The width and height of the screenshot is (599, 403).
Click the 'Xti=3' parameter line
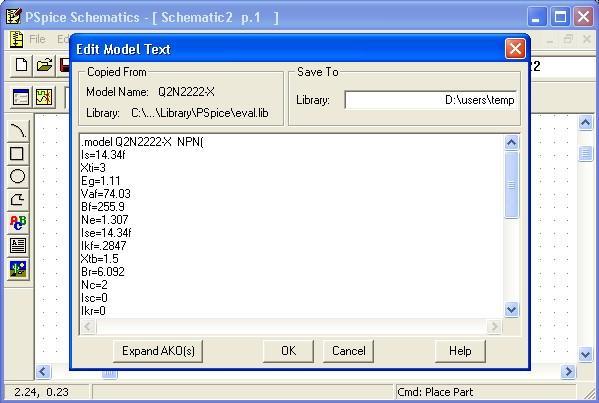(x=93, y=168)
